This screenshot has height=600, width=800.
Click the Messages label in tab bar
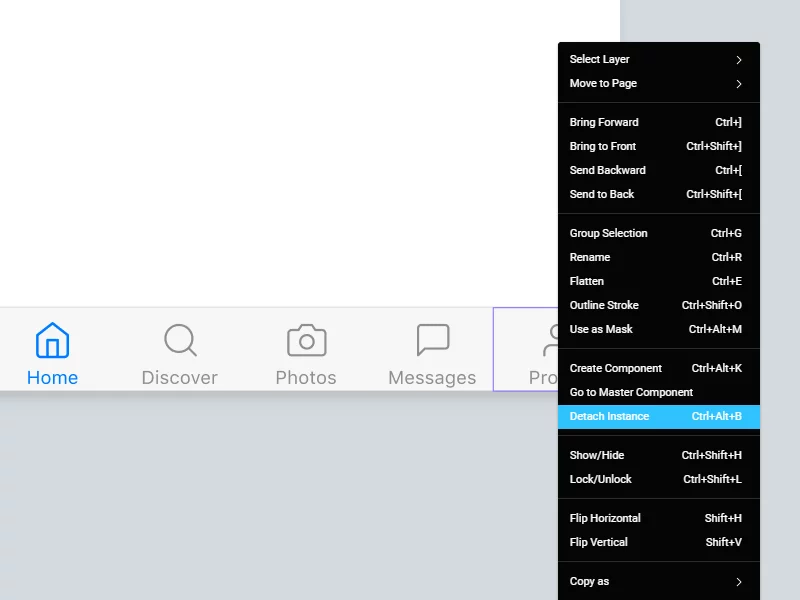click(432, 378)
